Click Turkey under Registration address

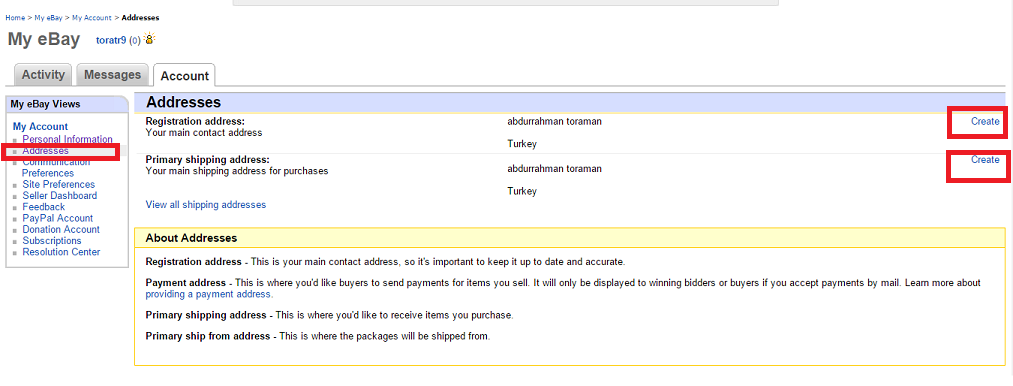click(x=522, y=144)
